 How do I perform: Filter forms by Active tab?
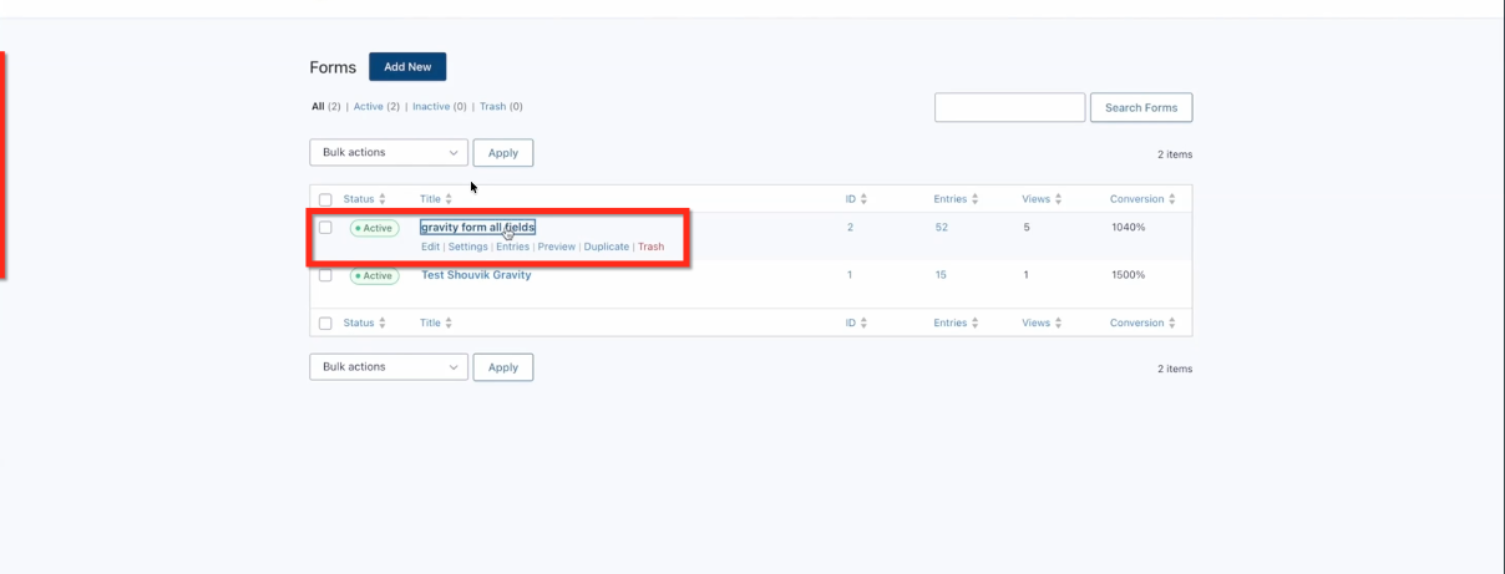point(376,106)
